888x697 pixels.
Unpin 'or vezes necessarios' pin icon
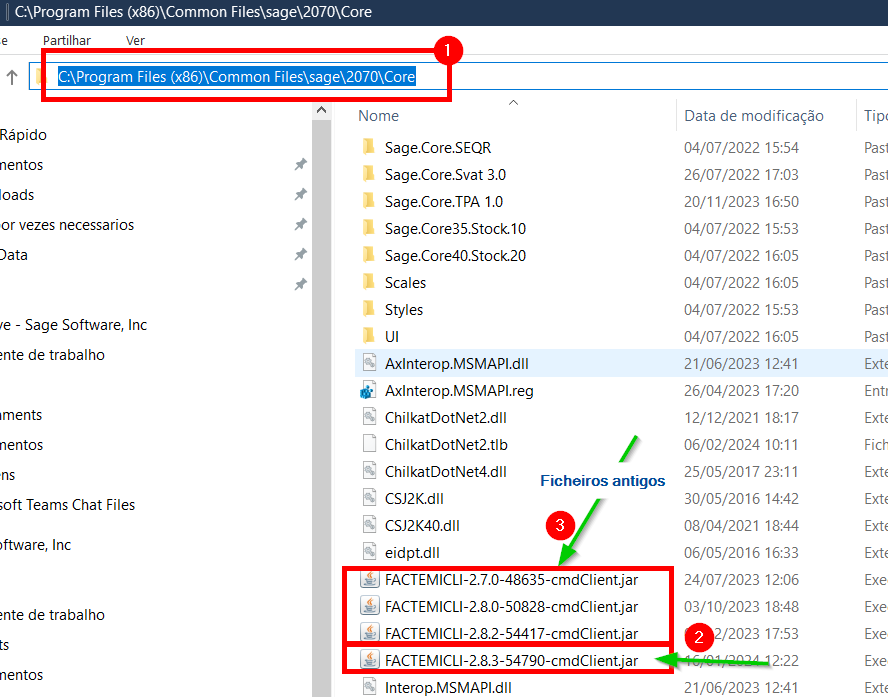click(301, 225)
